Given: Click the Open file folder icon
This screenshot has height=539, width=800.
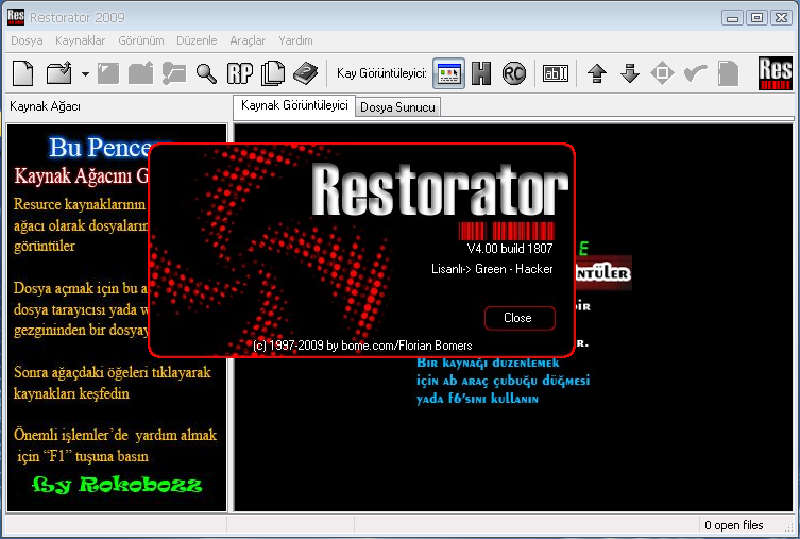Looking at the screenshot, I should [59, 73].
